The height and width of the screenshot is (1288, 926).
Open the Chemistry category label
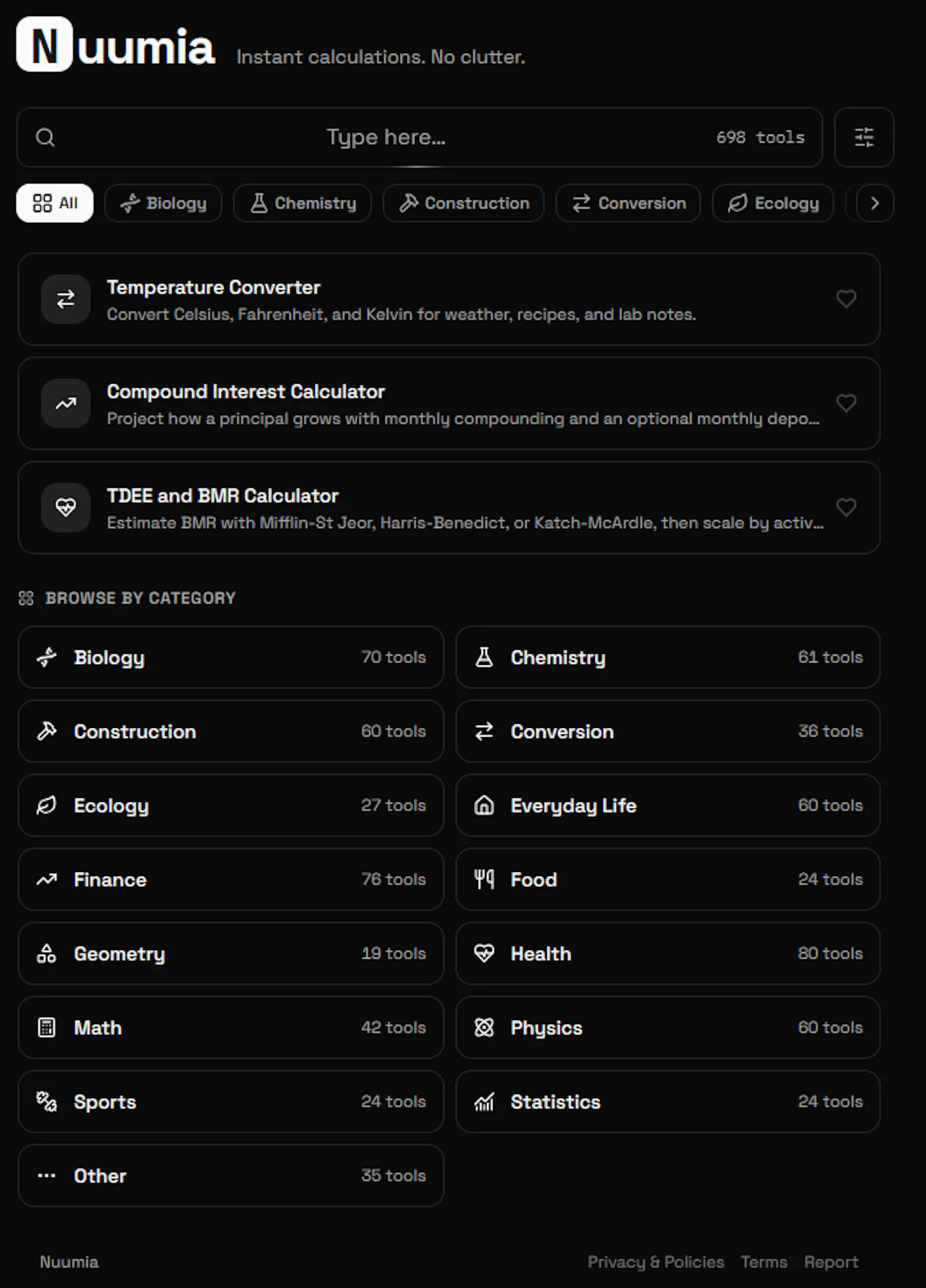(x=558, y=657)
